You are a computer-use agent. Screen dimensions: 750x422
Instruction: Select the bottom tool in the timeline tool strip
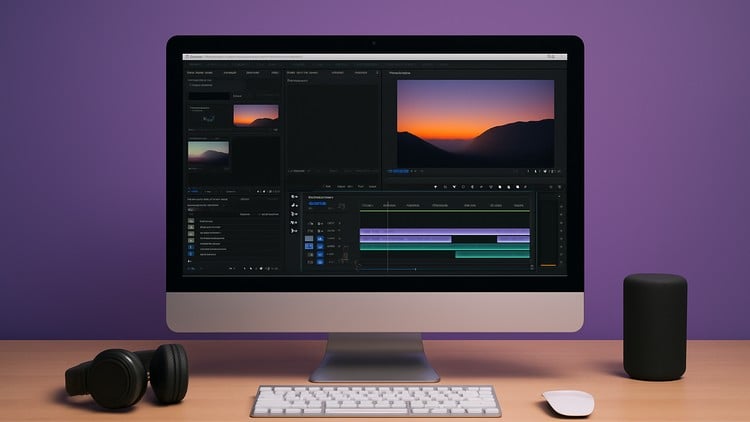point(294,230)
